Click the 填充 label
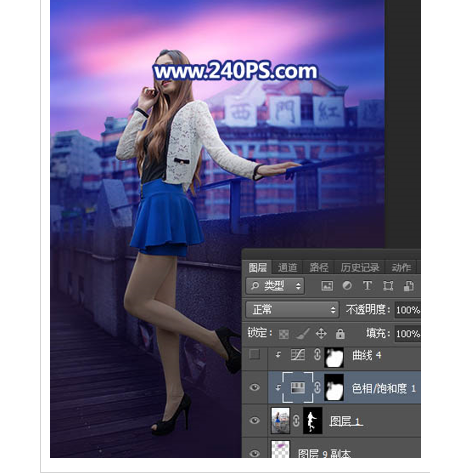 [x=377, y=333]
